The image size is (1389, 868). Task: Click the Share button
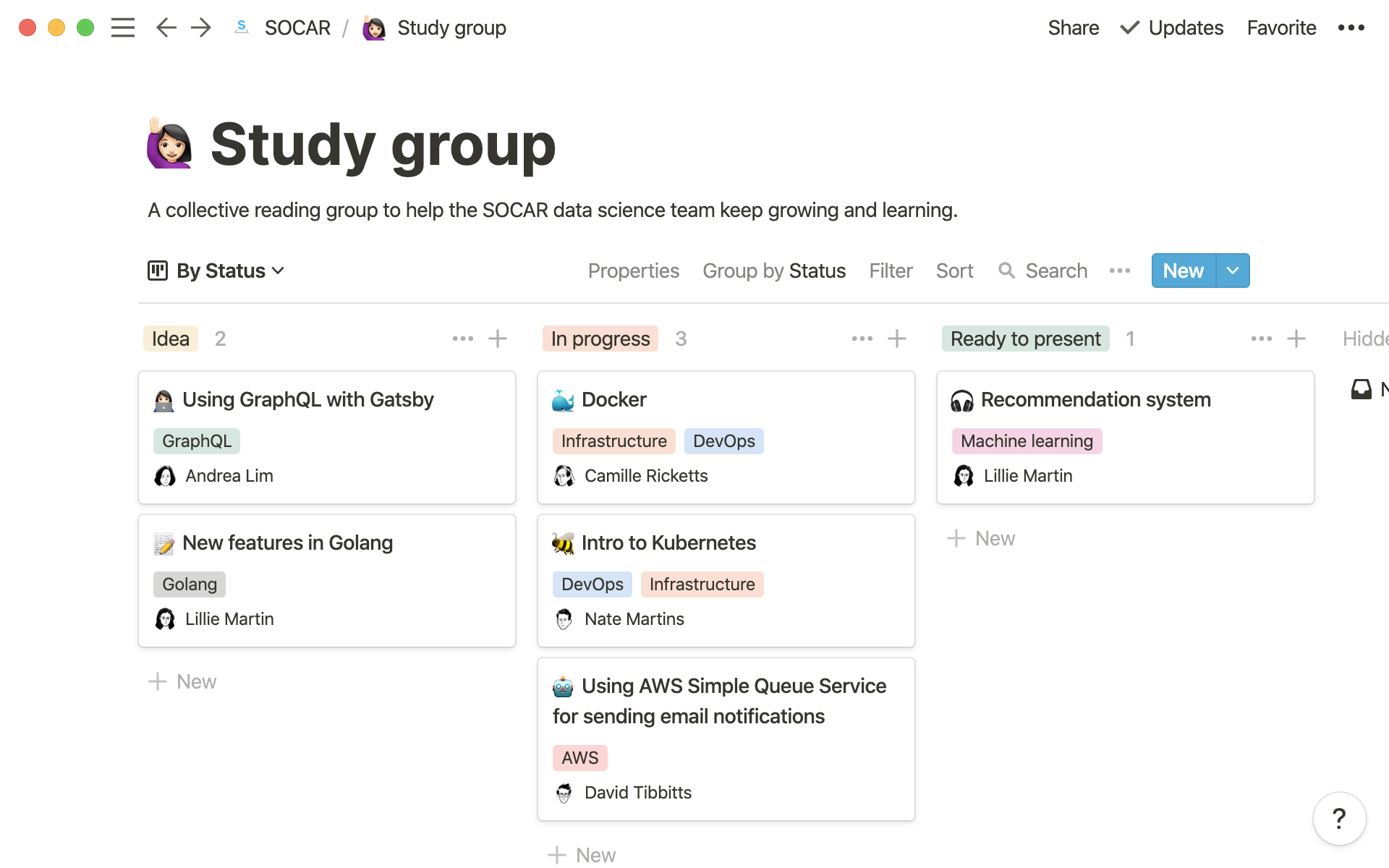pyautogui.click(x=1074, y=27)
